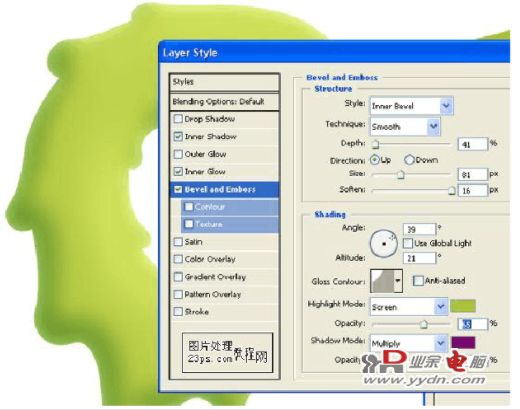Open the Shadow Mode dropdown showing Multiply
Screen dimensions: 520x410
click(x=409, y=343)
